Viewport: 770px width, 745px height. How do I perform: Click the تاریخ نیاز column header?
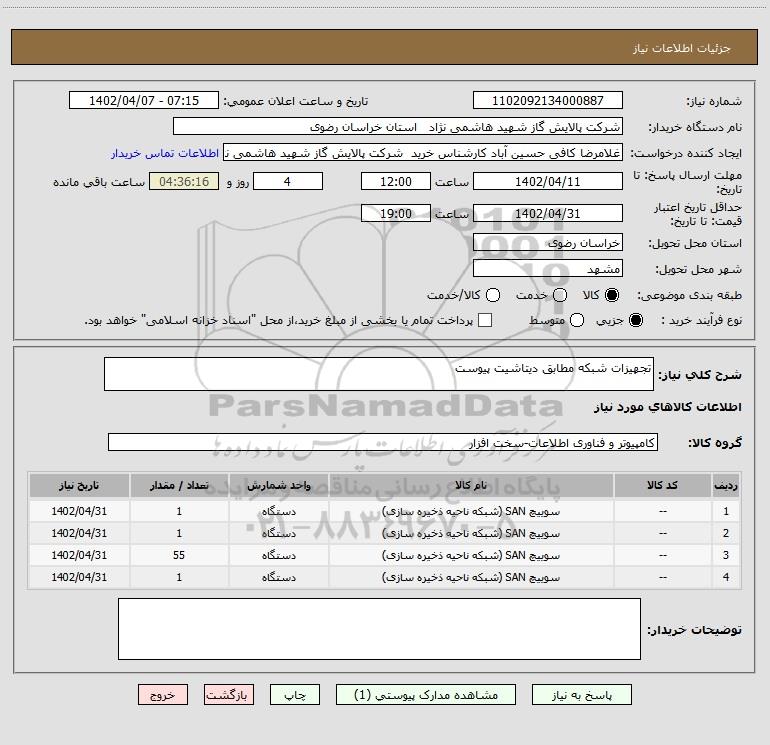[x=79, y=486]
